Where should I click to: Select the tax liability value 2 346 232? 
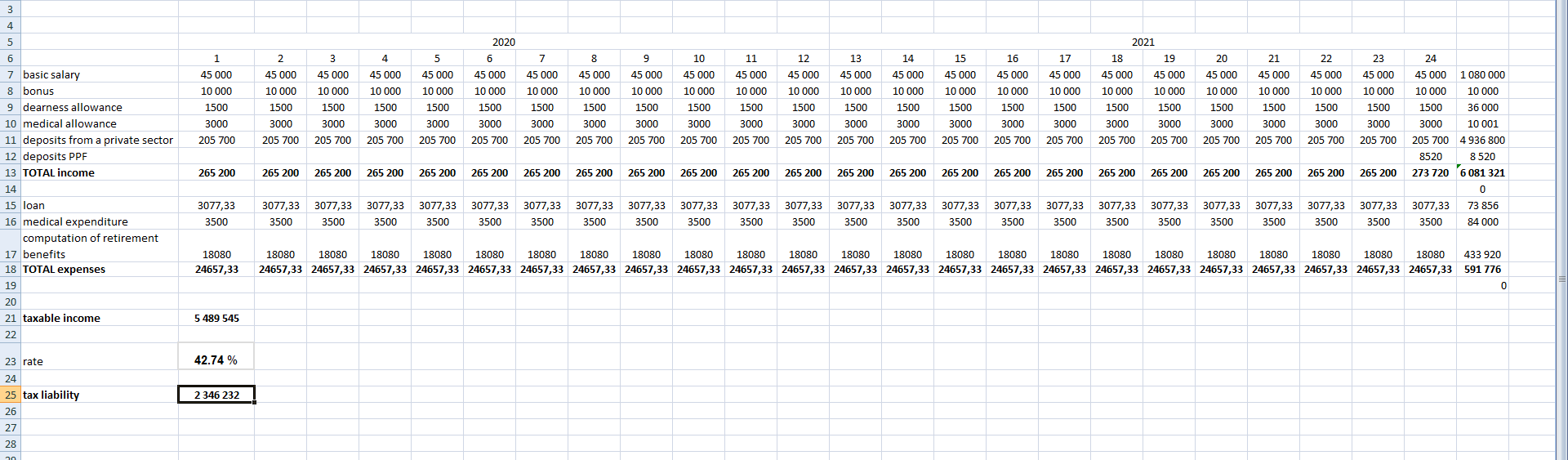216,395
